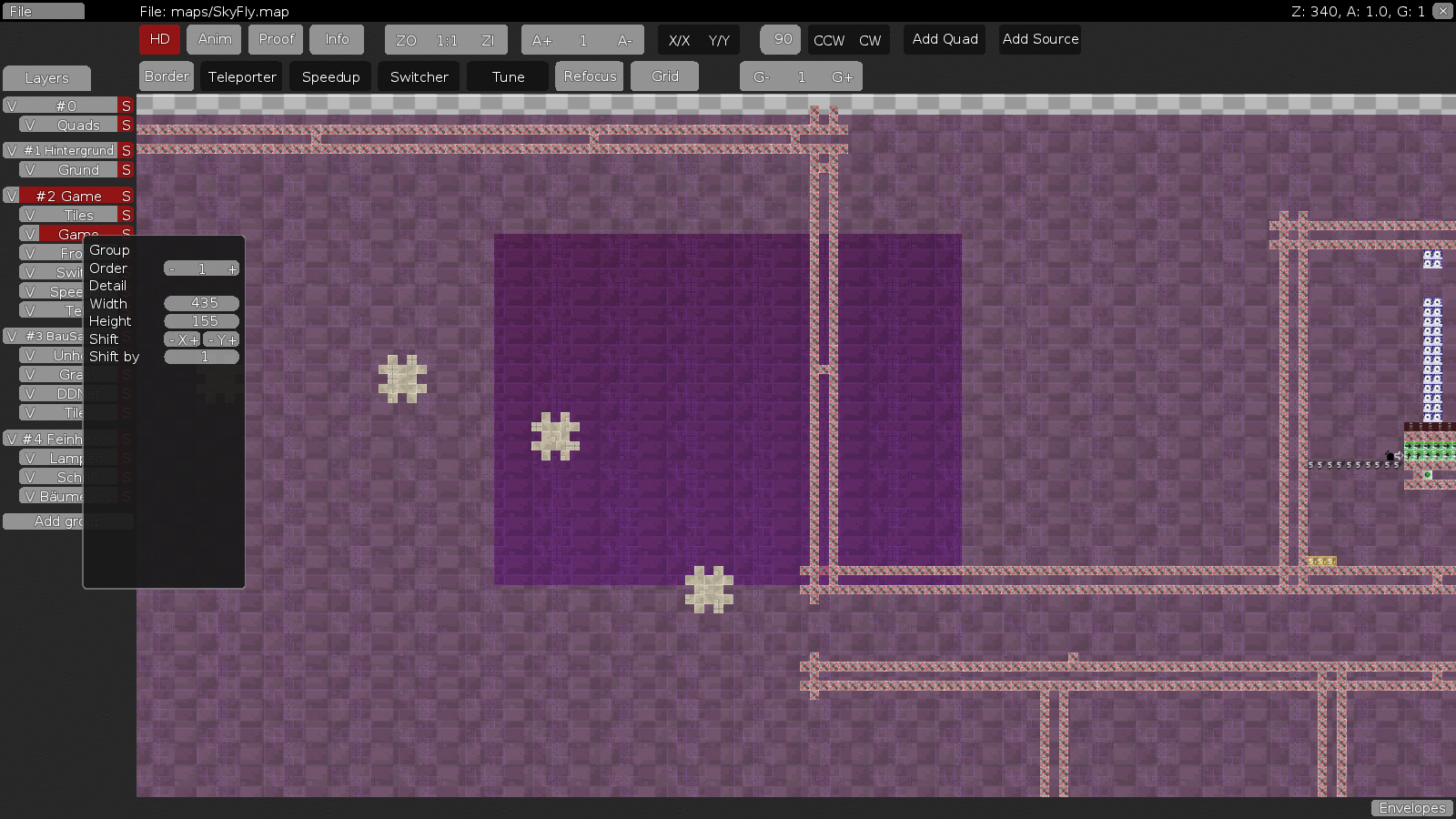Rotate the brush clockwise with CW
Screen dimensions: 1456x819
pos(870,40)
